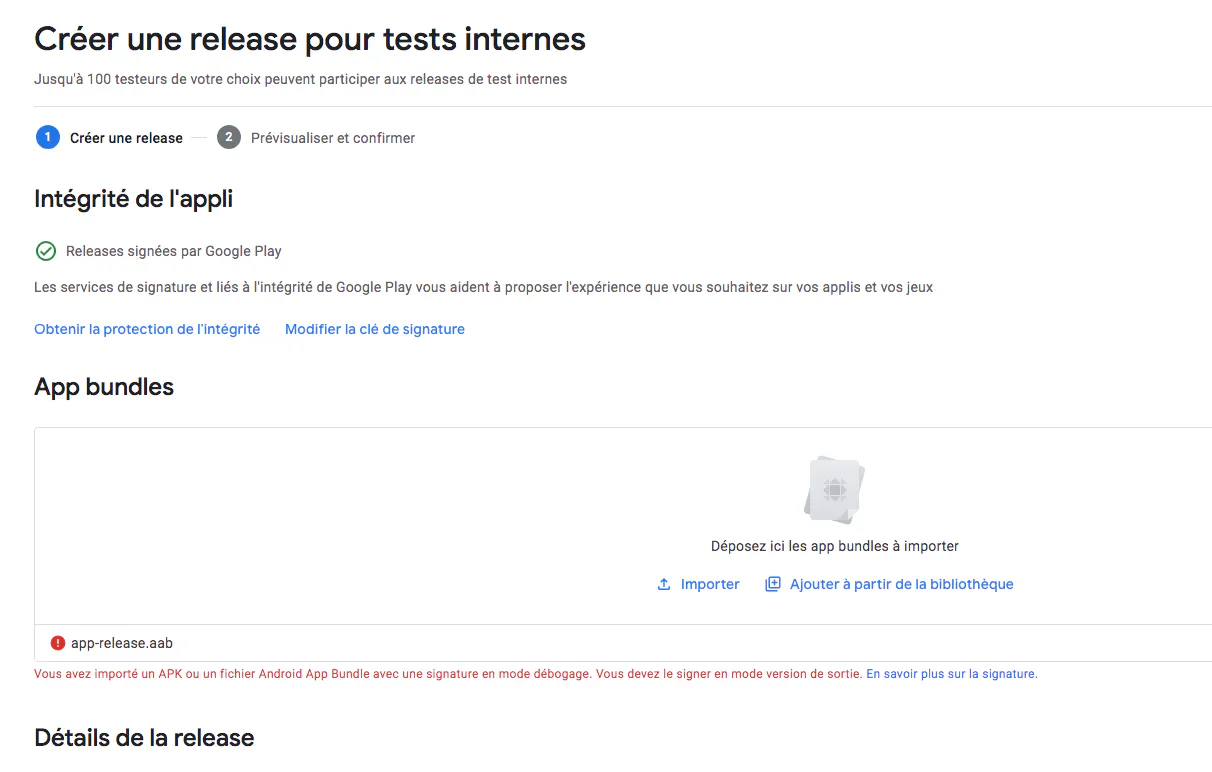
Task: Click the "Déposez ici les app bundles" text
Action: pyautogui.click(x=834, y=546)
